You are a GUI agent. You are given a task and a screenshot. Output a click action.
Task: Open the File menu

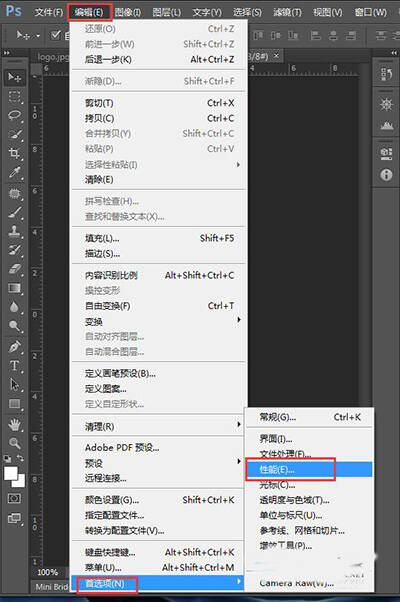tap(48, 12)
